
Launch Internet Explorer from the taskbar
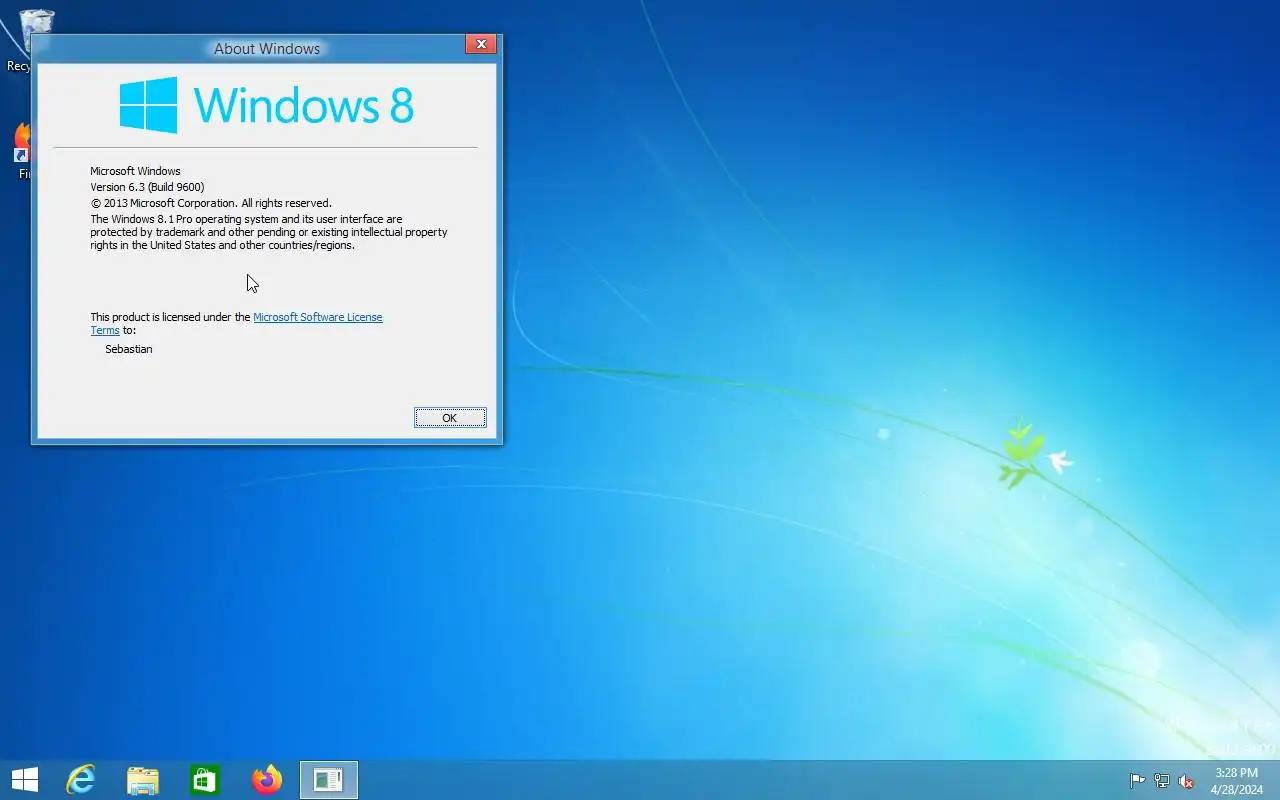coord(80,780)
